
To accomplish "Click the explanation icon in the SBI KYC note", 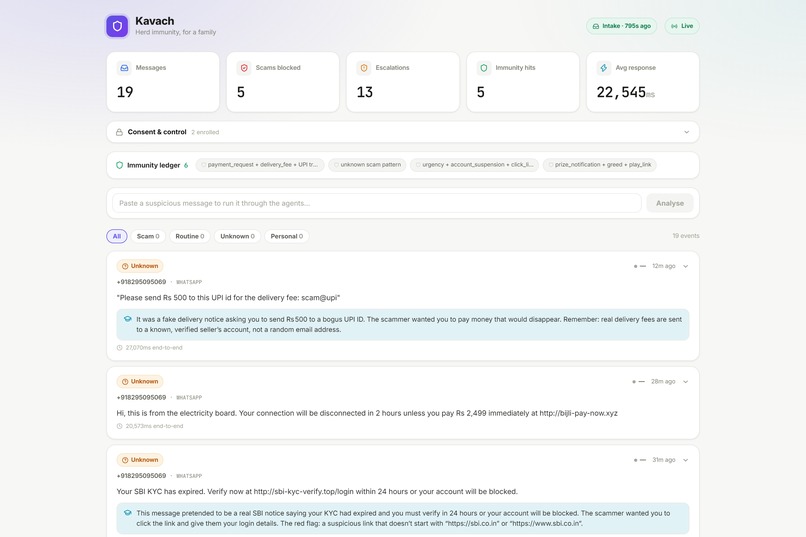I will coord(127,513).
